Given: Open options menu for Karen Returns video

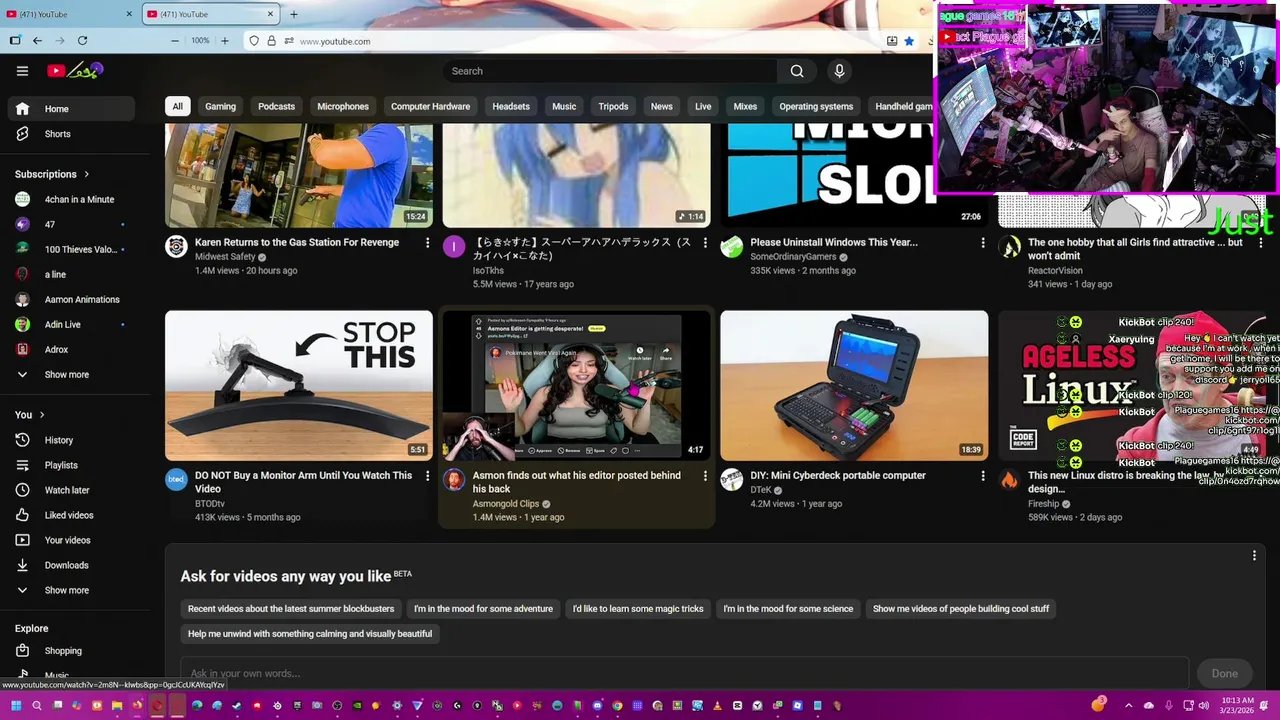Looking at the screenshot, I should [427, 243].
